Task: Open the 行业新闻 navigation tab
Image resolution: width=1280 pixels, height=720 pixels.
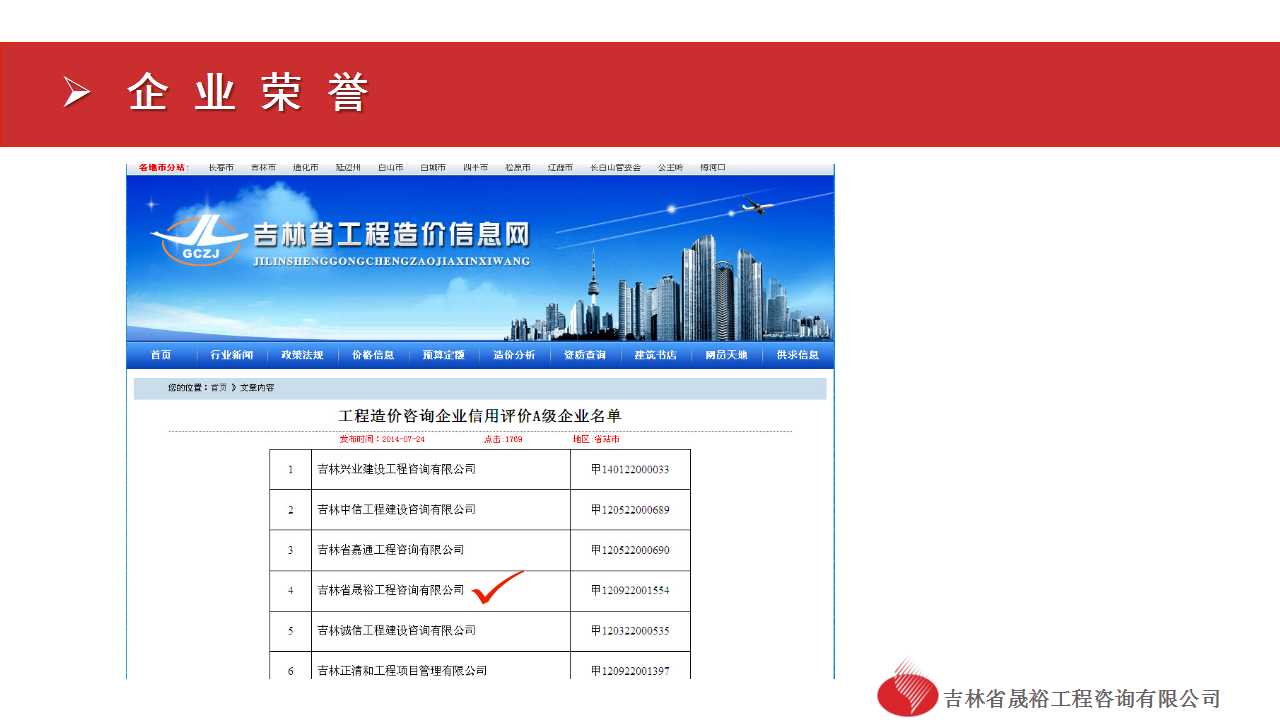Action: pyautogui.click(x=232, y=355)
